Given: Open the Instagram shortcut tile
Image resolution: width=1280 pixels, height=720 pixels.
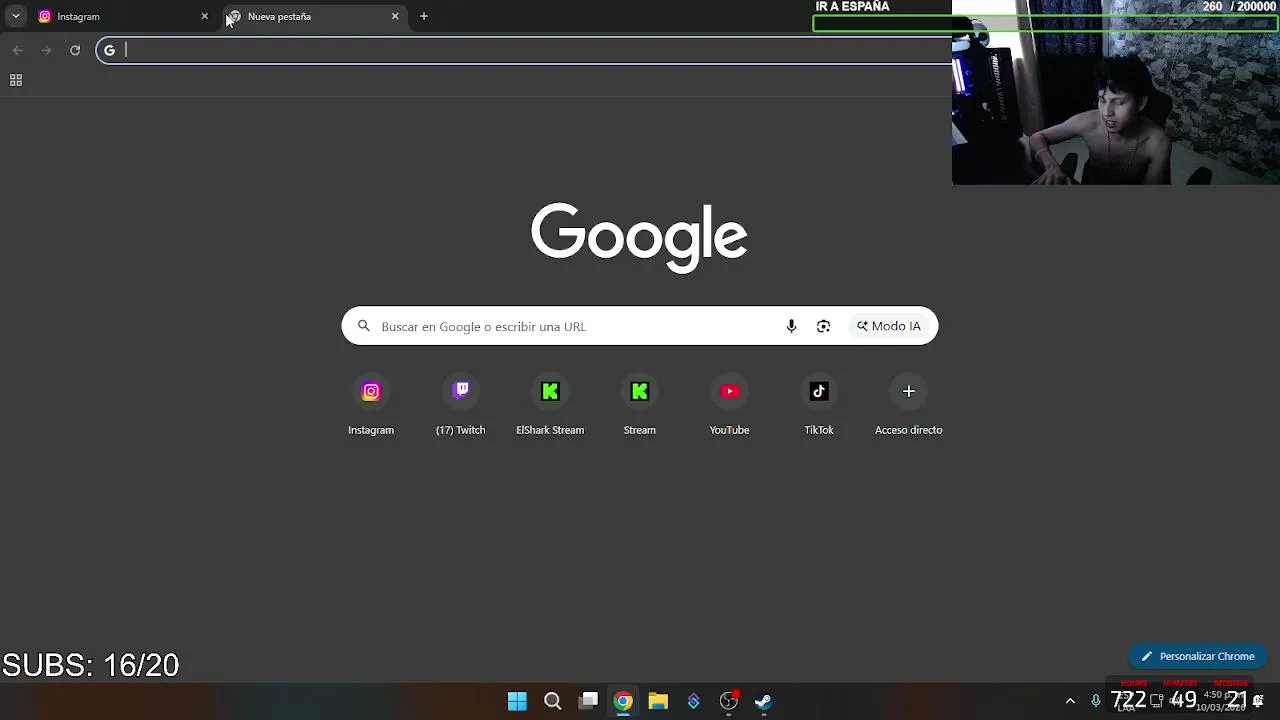Looking at the screenshot, I should 371,406.
